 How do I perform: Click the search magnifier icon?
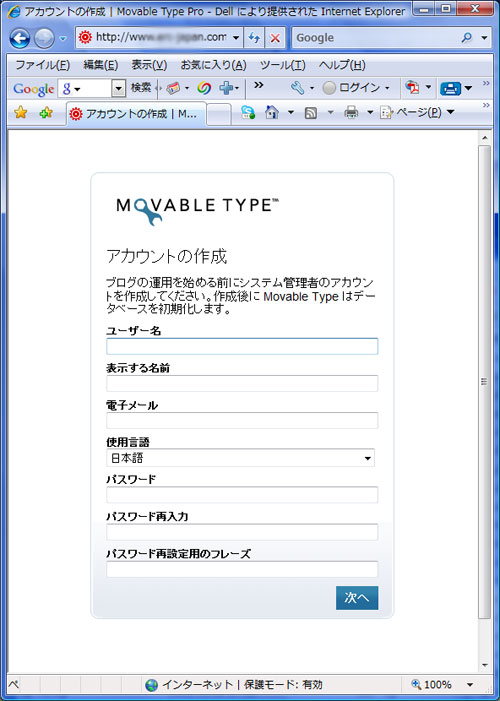pos(466,38)
